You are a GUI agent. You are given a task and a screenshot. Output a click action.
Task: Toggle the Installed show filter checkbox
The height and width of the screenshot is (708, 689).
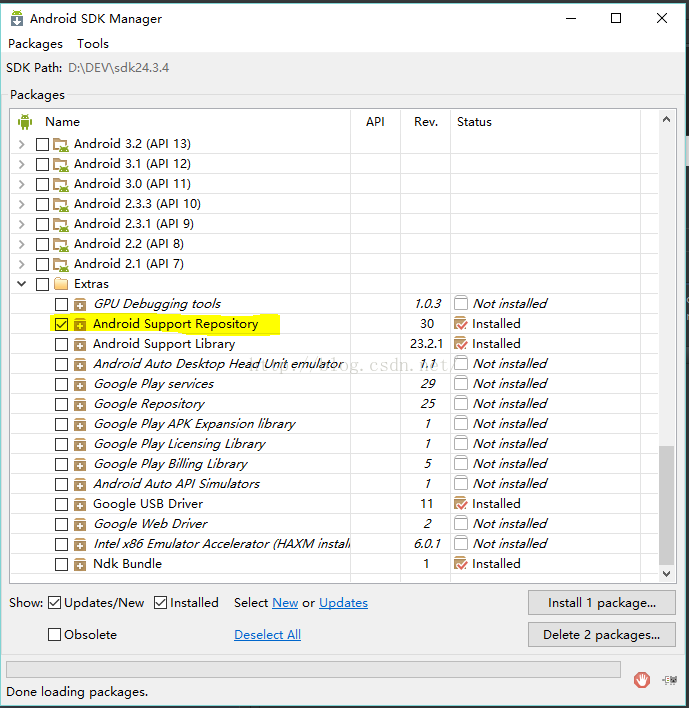[160, 603]
